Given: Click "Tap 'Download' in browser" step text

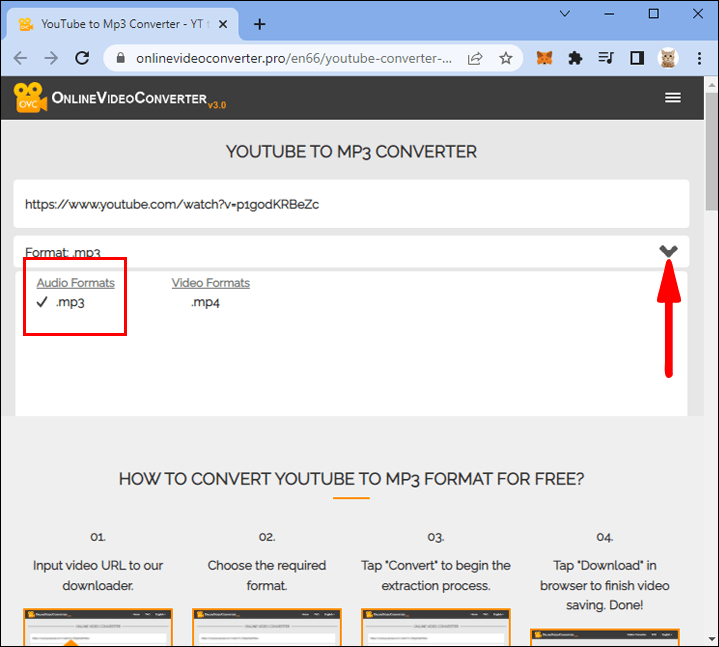Looking at the screenshot, I should [x=604, y=585].
